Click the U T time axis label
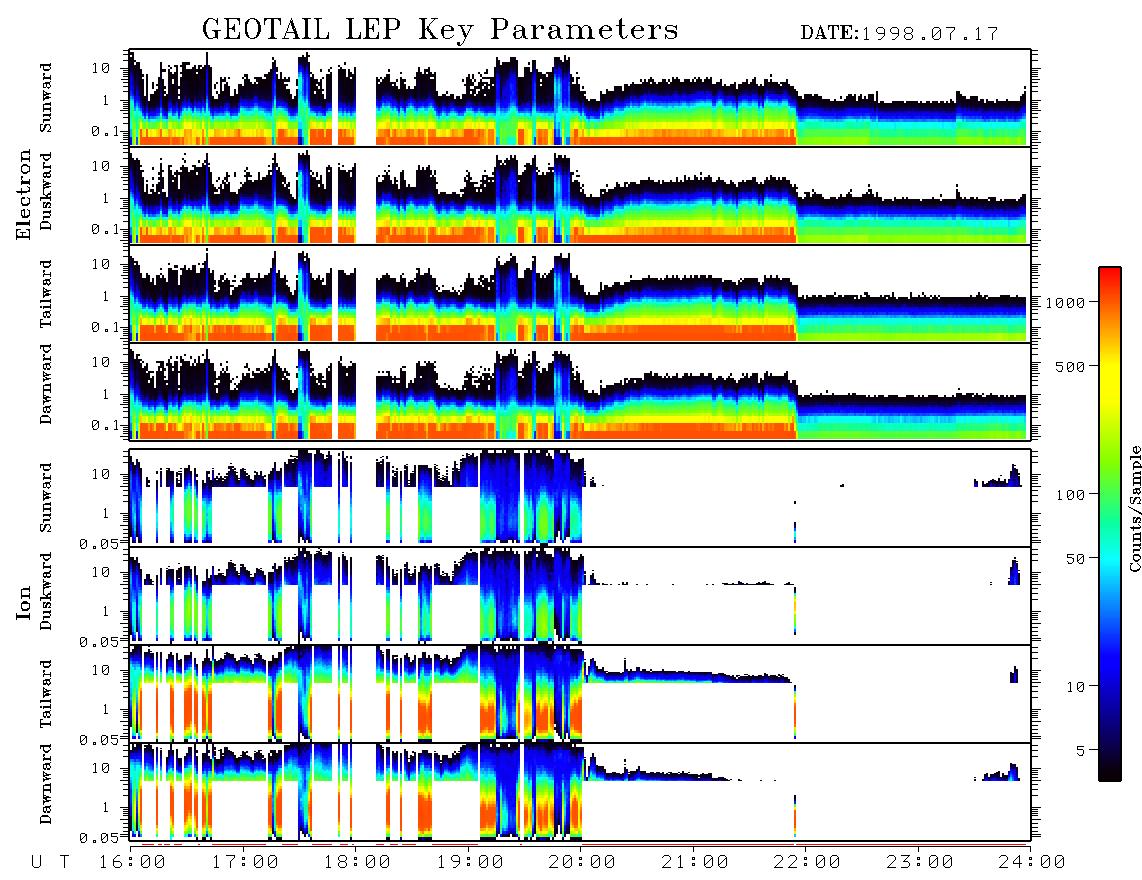 tap(50, 862)
